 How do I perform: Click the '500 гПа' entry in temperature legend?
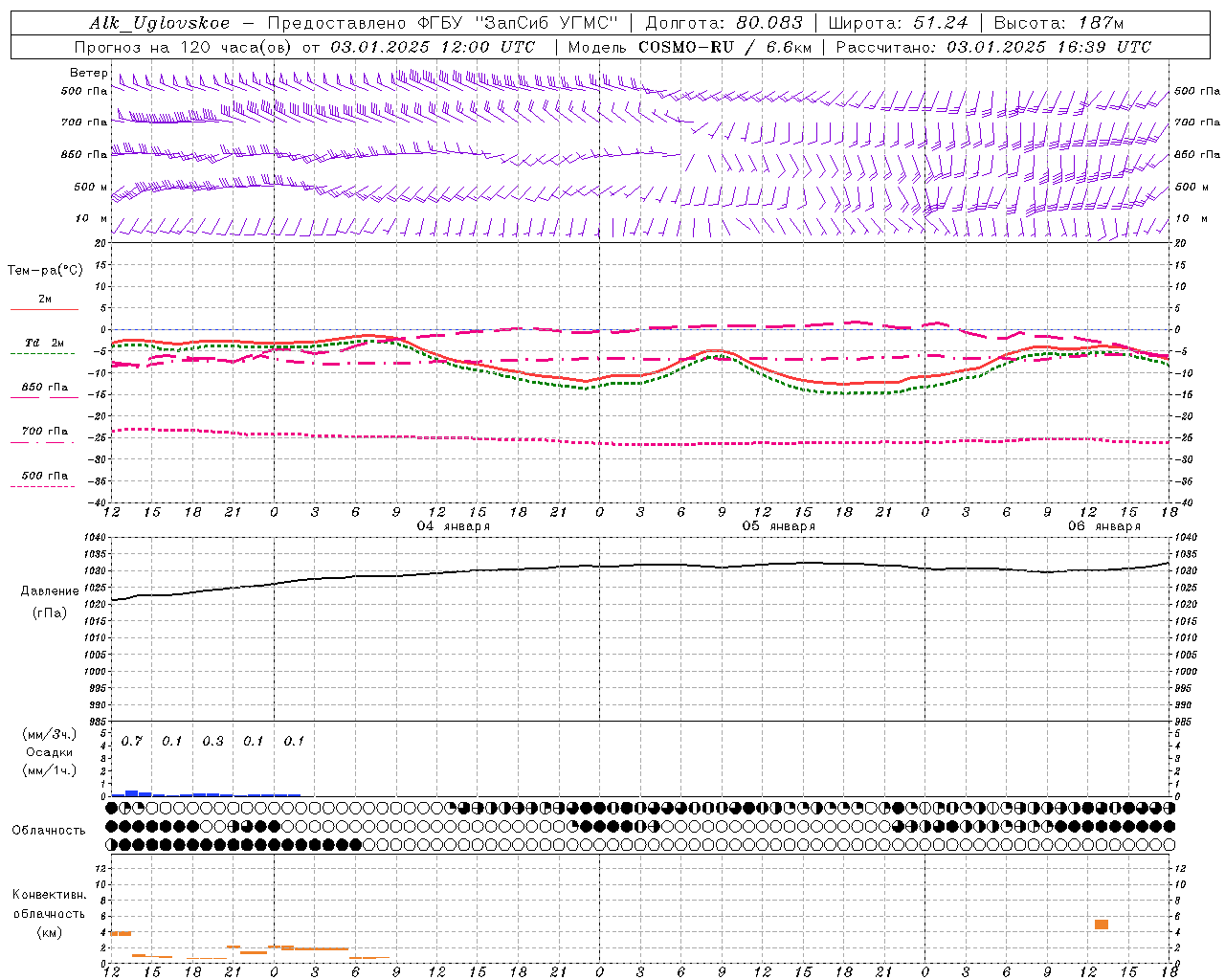coord(45,476)
